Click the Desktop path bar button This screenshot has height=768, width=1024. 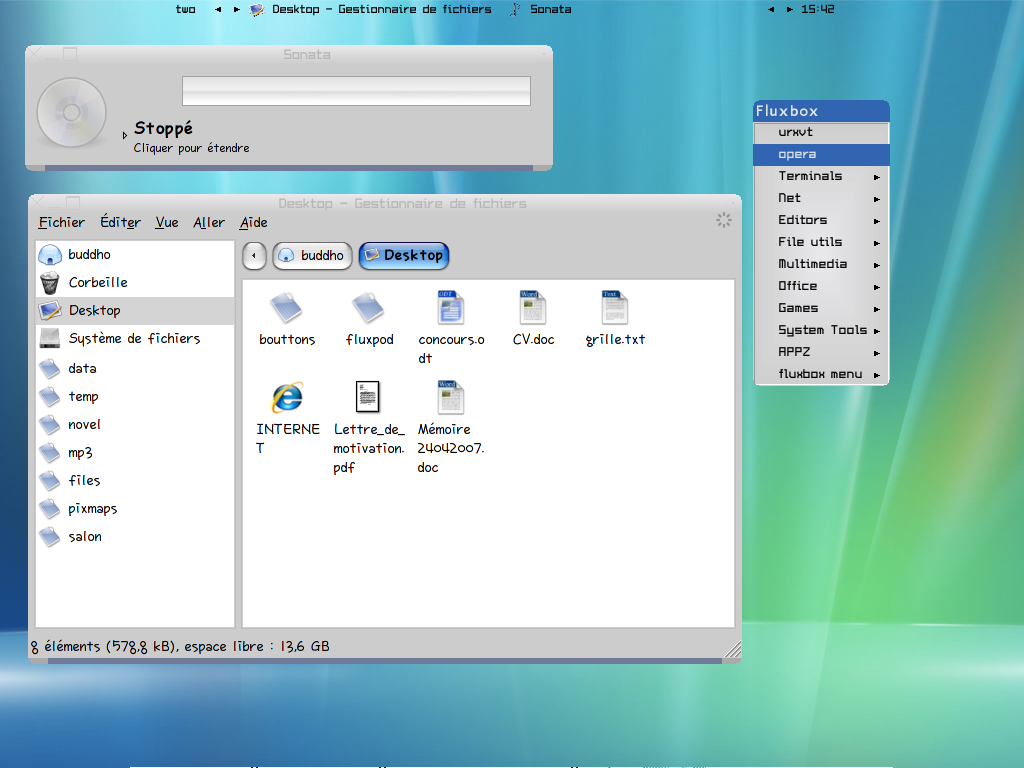coord(404,255)
